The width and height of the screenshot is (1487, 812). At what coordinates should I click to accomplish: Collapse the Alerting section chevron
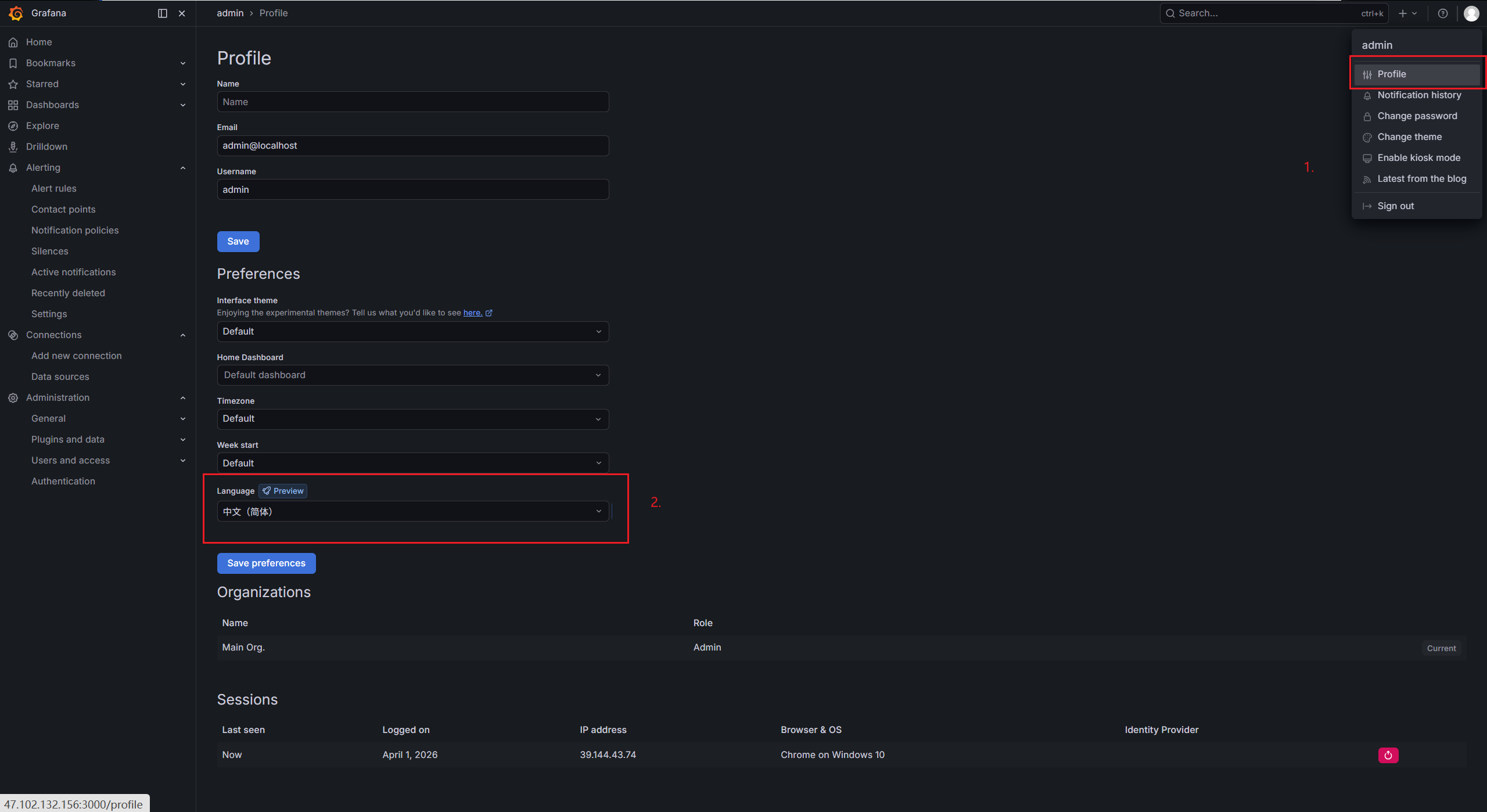(x=183, y=167)
